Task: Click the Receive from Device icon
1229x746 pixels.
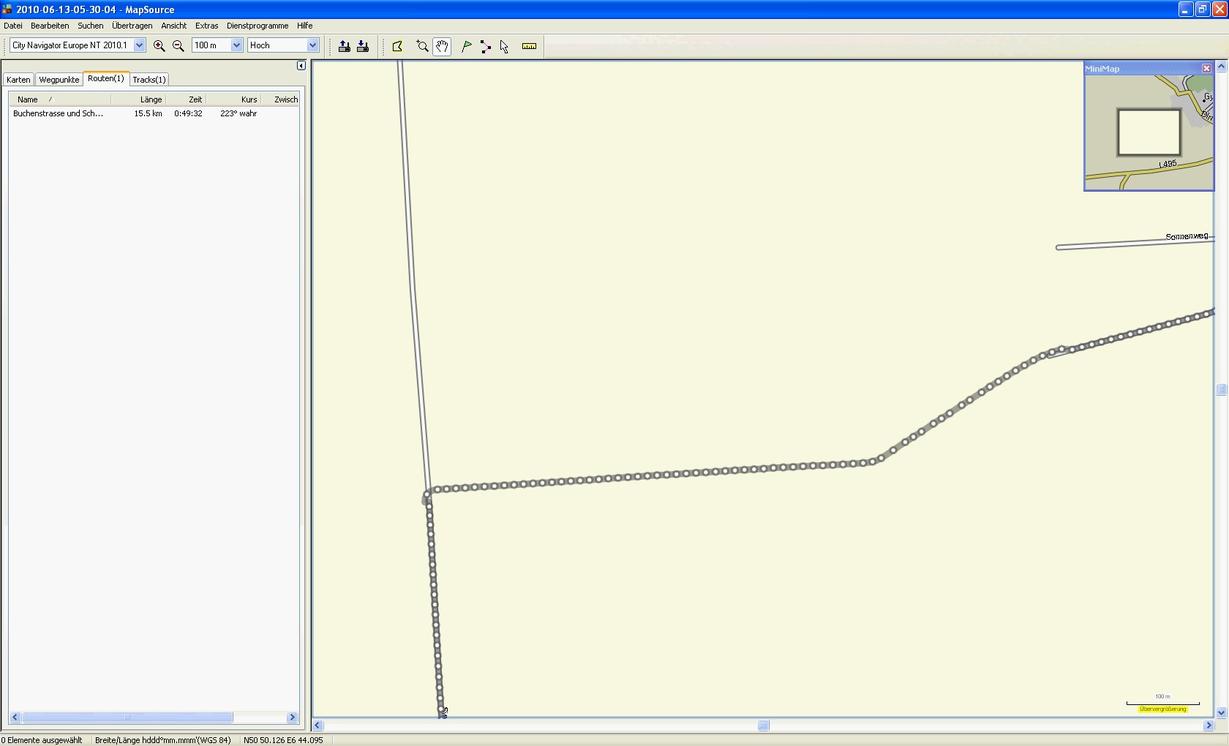Action: click(x=363, y=46)
